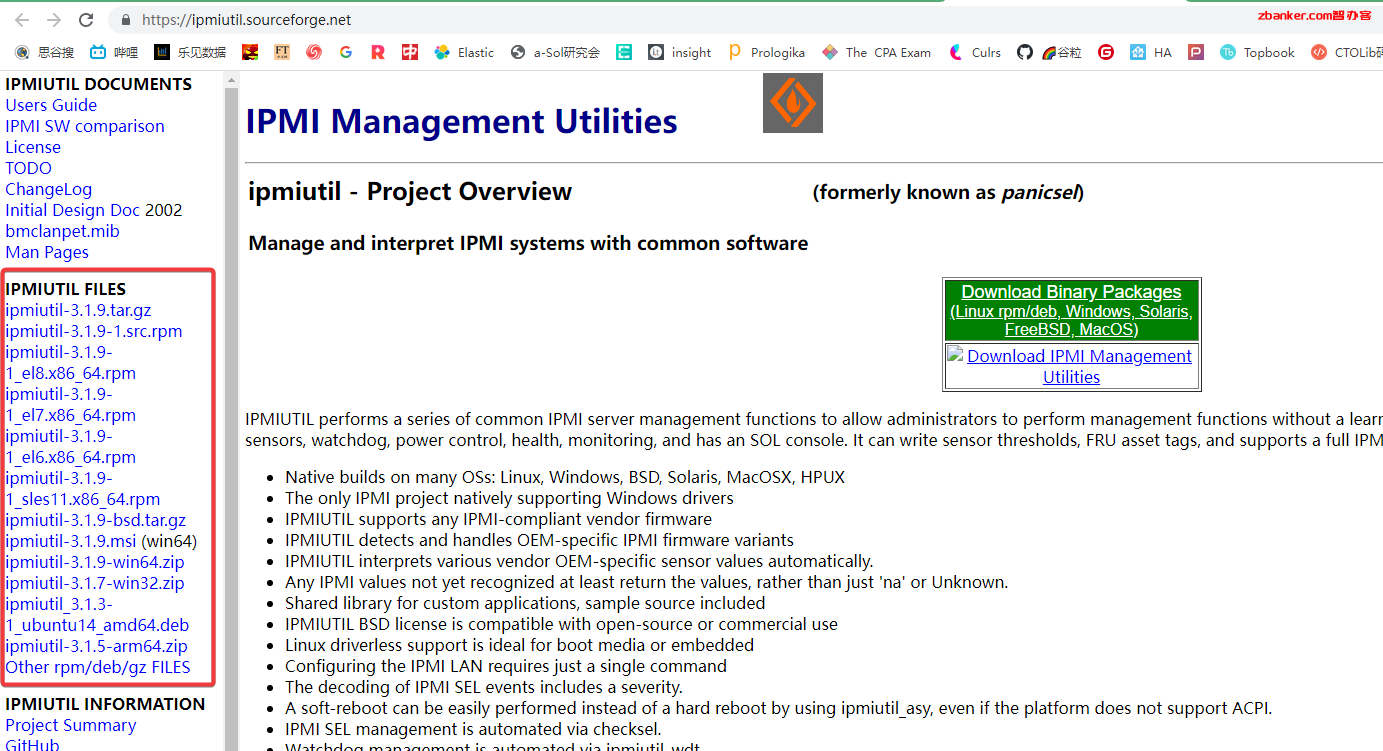Download the ipmiutil el7.x86_64.rpm file

click(70, 405)
